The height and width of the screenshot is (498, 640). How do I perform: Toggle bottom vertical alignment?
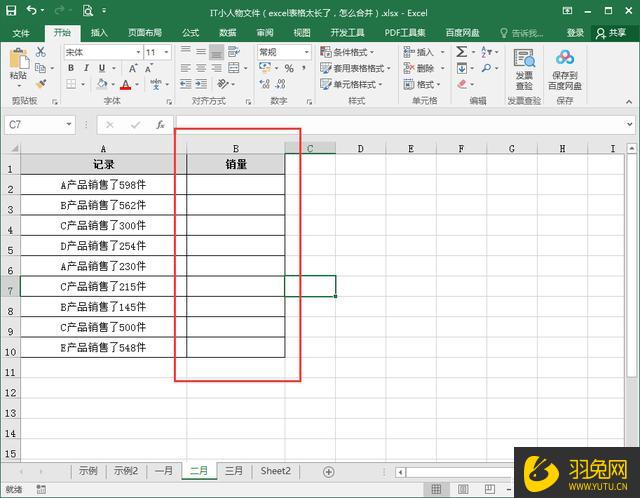click(x=216, y=52)
